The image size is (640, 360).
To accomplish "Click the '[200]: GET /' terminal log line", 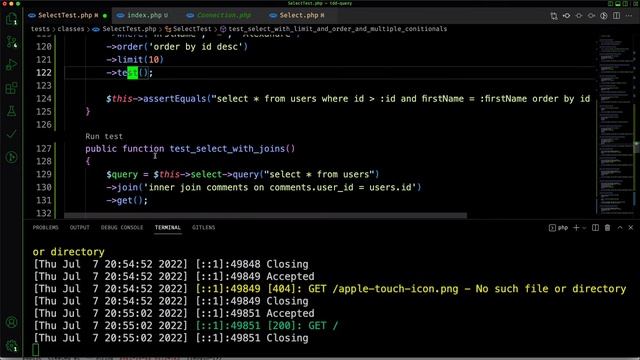I will [186, 326].
